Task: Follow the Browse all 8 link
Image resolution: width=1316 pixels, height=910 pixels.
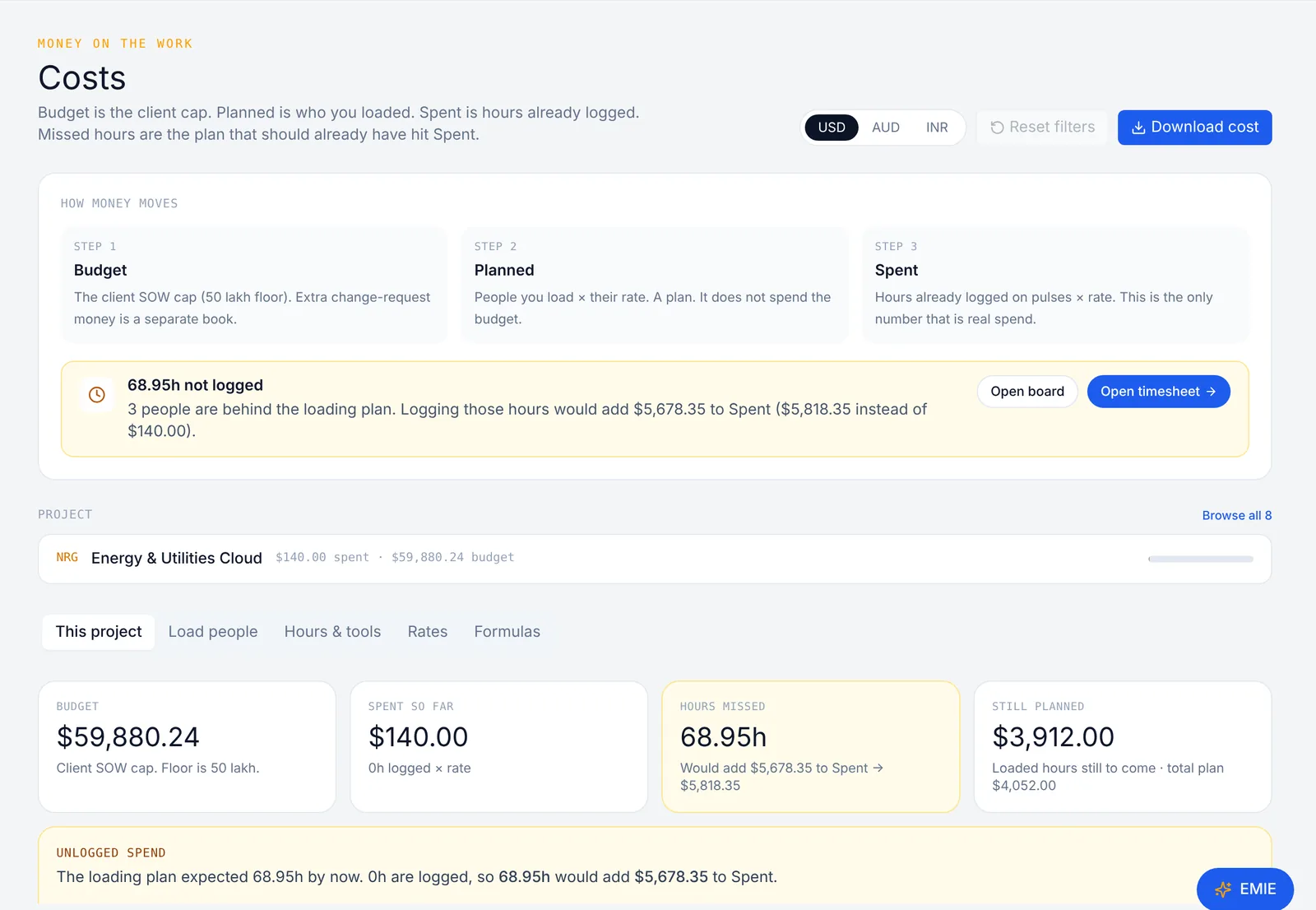Action: 1236,515
